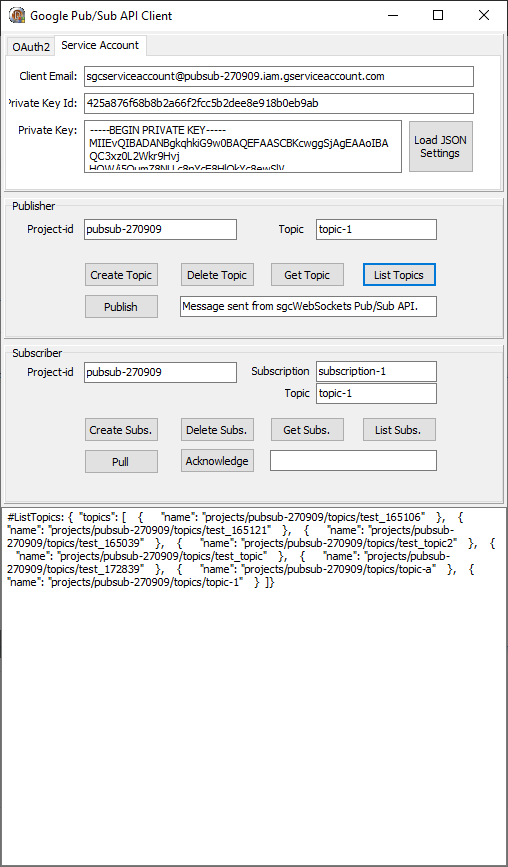Click the Subscription name field
The width and height of the screenshot is (508, 867).
click(376, 371)
